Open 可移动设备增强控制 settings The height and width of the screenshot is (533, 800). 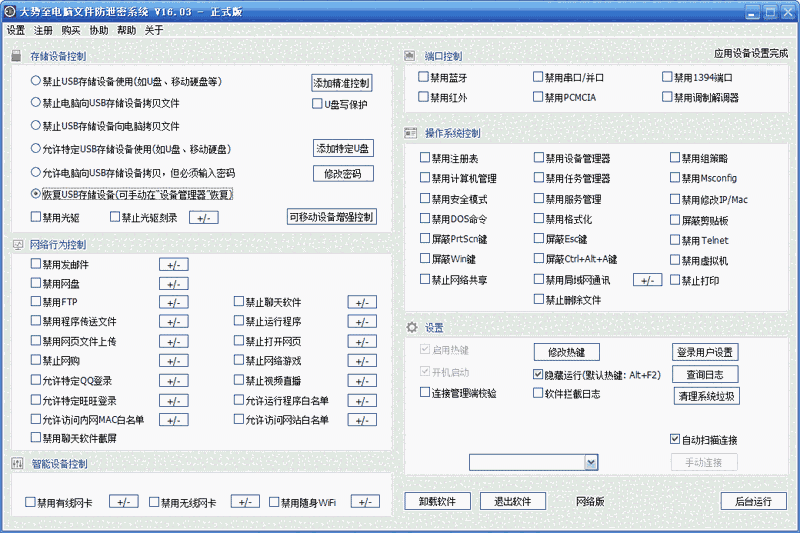pos(332,217)
